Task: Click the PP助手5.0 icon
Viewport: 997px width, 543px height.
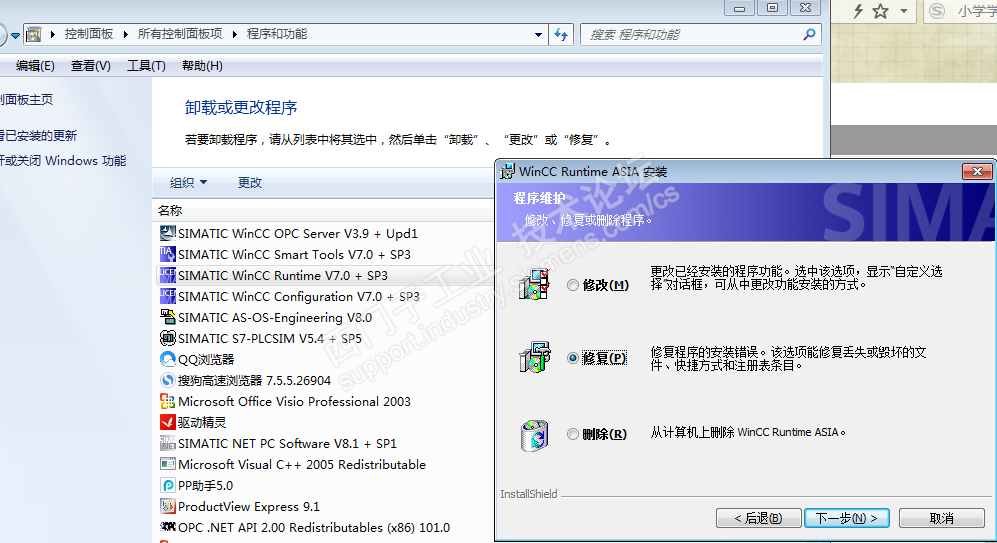Action: 167,485
